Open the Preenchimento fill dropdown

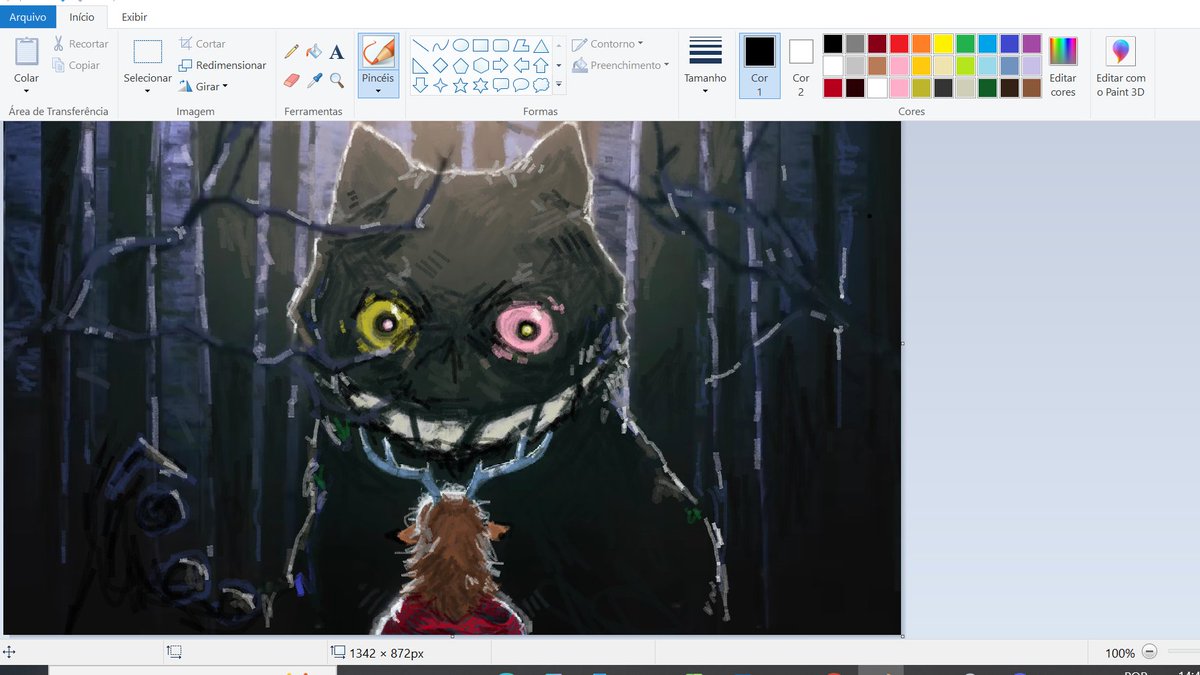click(621, 65)
